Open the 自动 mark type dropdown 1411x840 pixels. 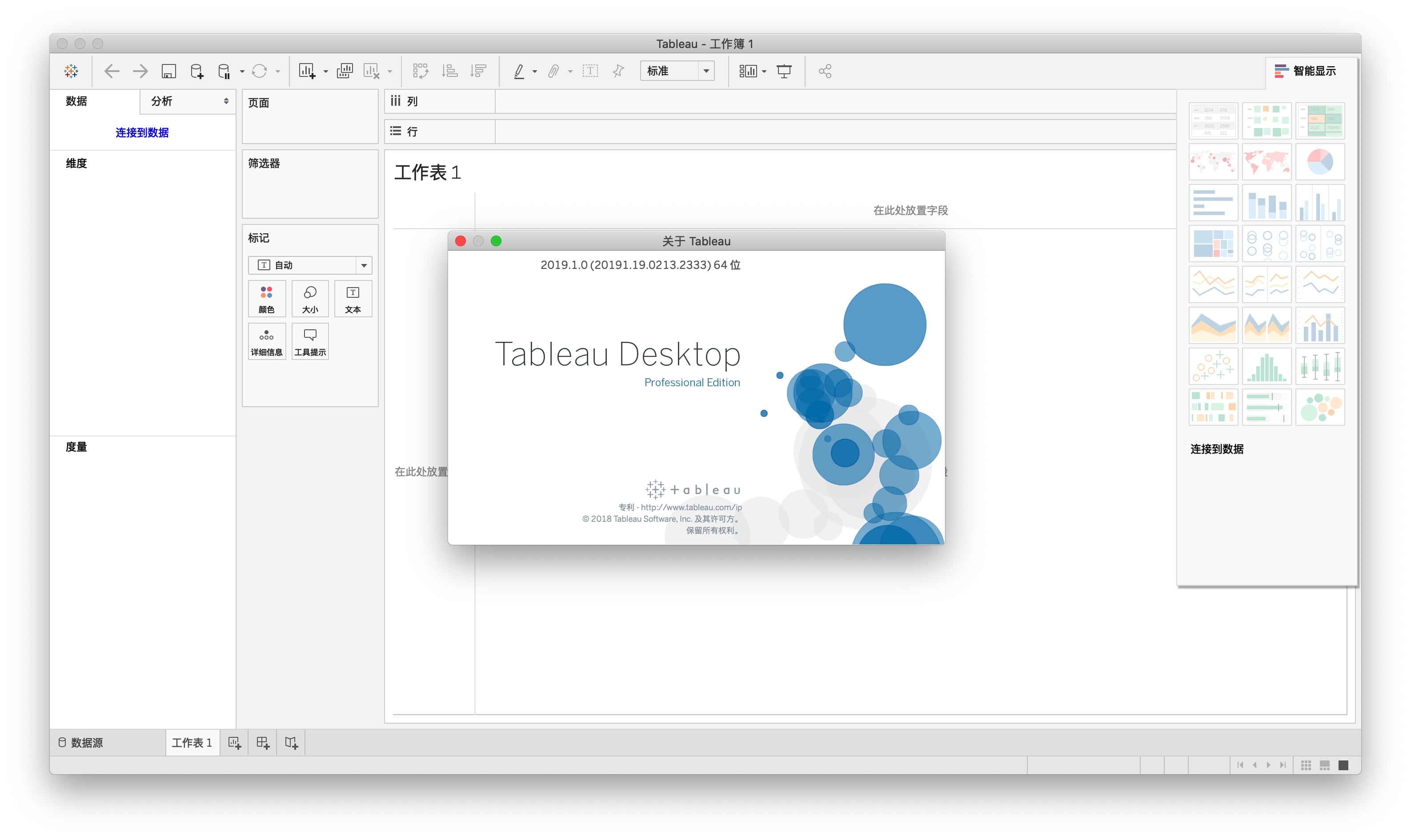pyautogui.click(x=309, y=265)
